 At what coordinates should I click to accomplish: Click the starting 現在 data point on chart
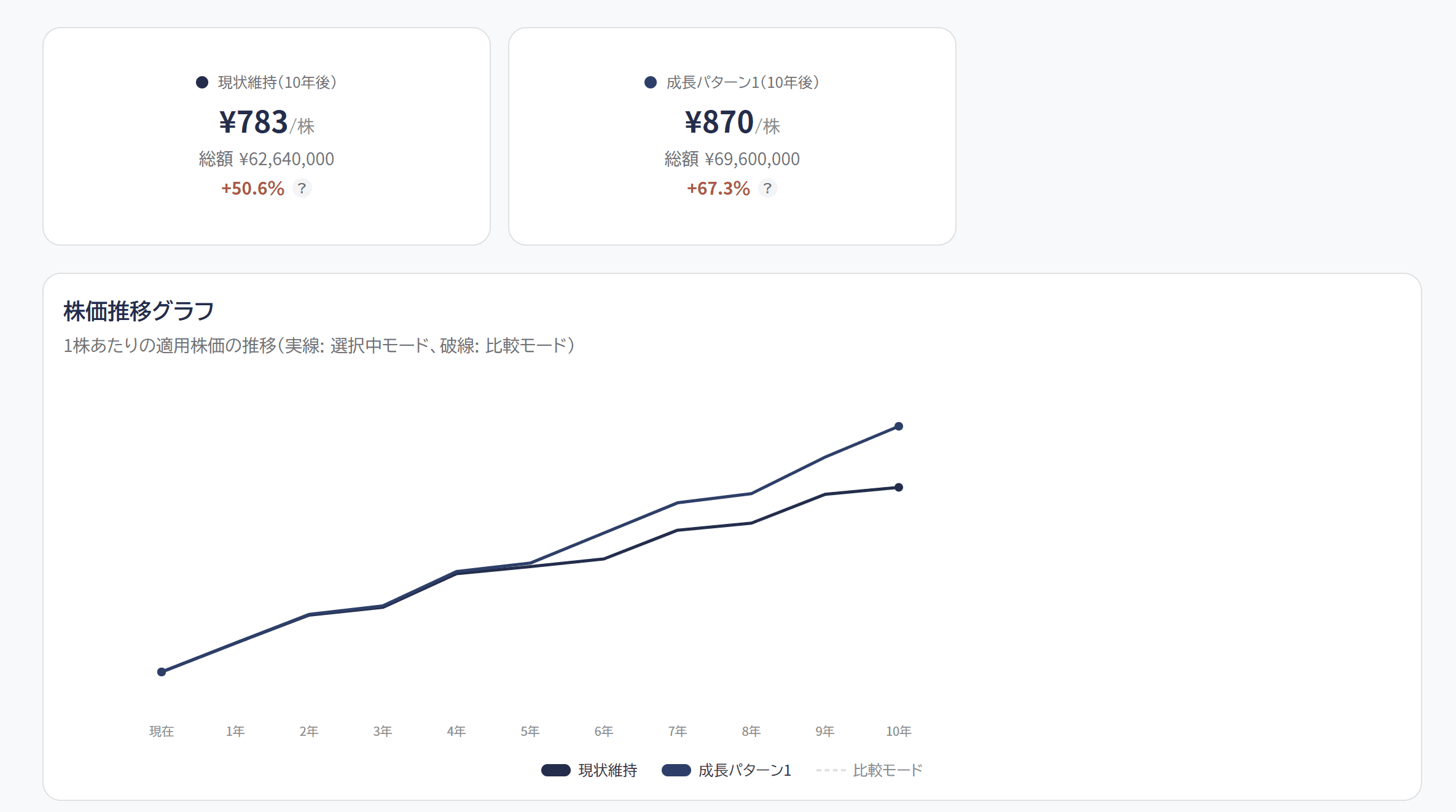[x=162, y=672]
